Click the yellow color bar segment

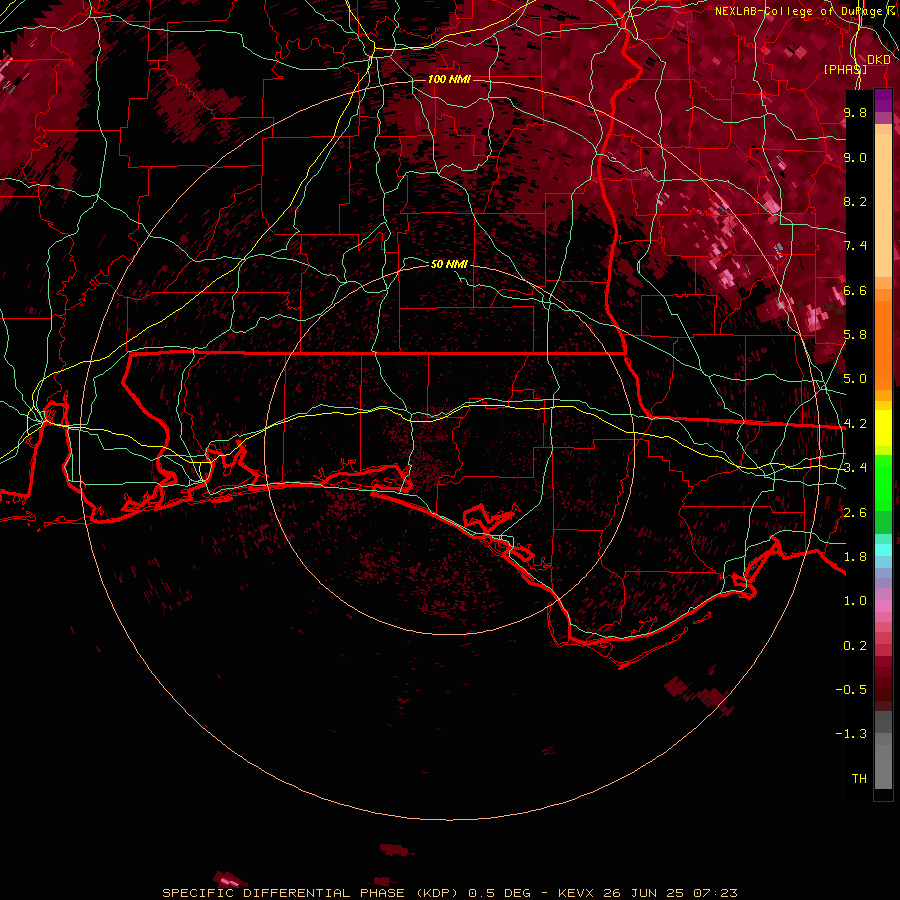pyautogui.click(x=883, y=428)
